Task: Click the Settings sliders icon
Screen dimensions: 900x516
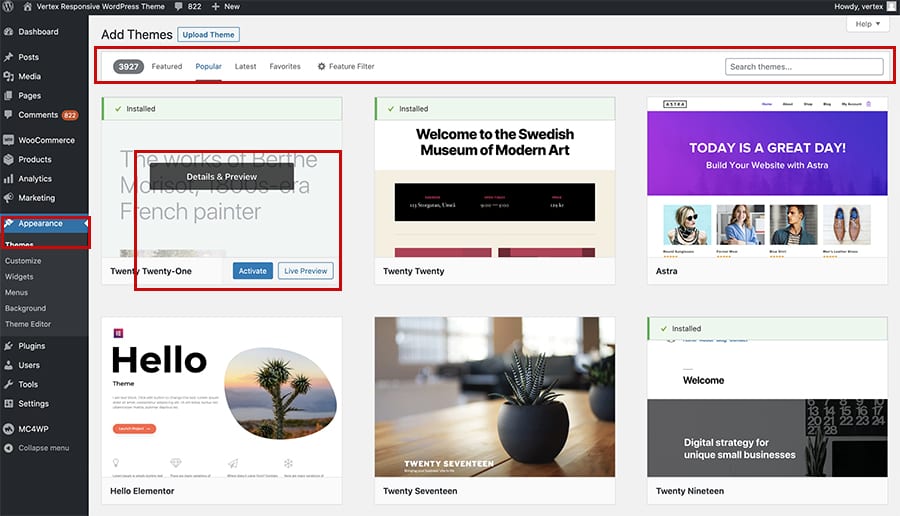Action: point(9,404)
